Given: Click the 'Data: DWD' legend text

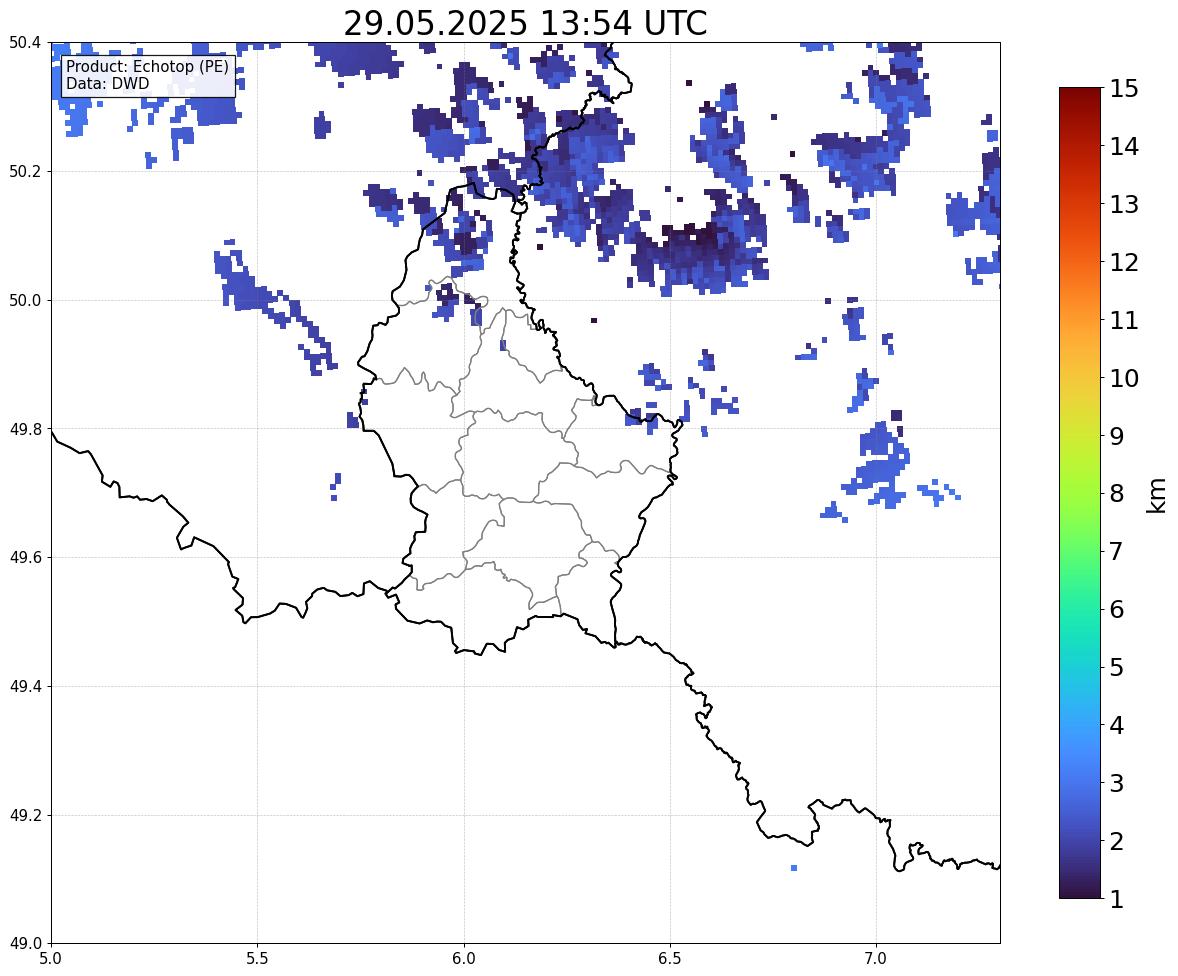Looking at the screenshot, I should (x=107, y=83).
